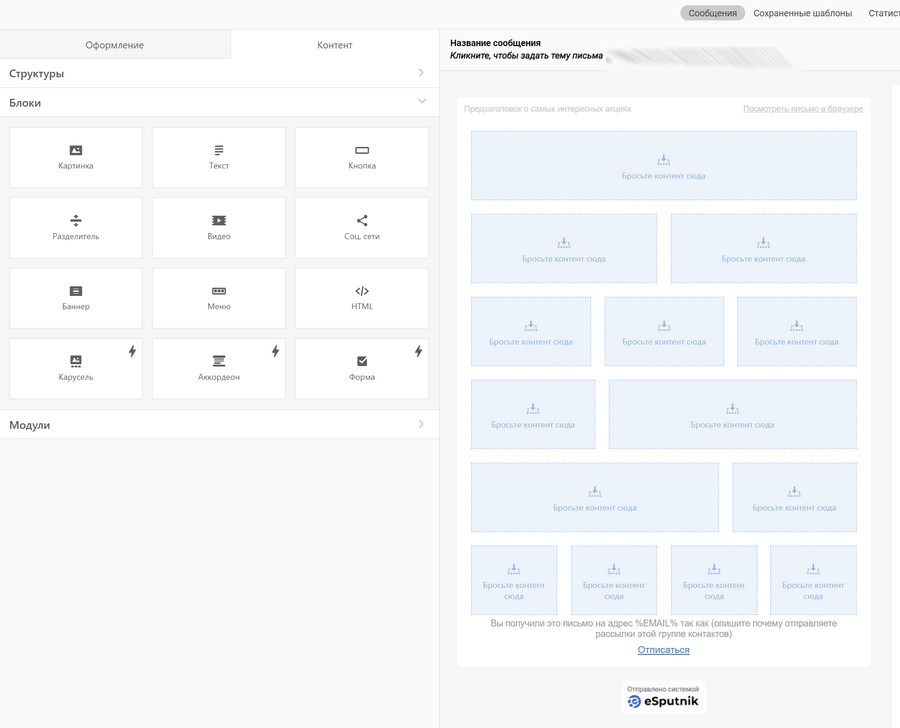900x728 pixels.
Task: Select the Форма form block icon
Action: (x=362, y=361)
